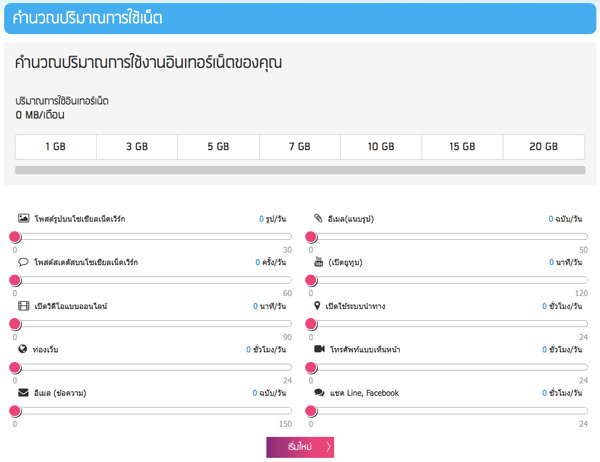Click the slider handle for YouTube minutes
This screenshot has width=600, height=462.
(311, 281)
